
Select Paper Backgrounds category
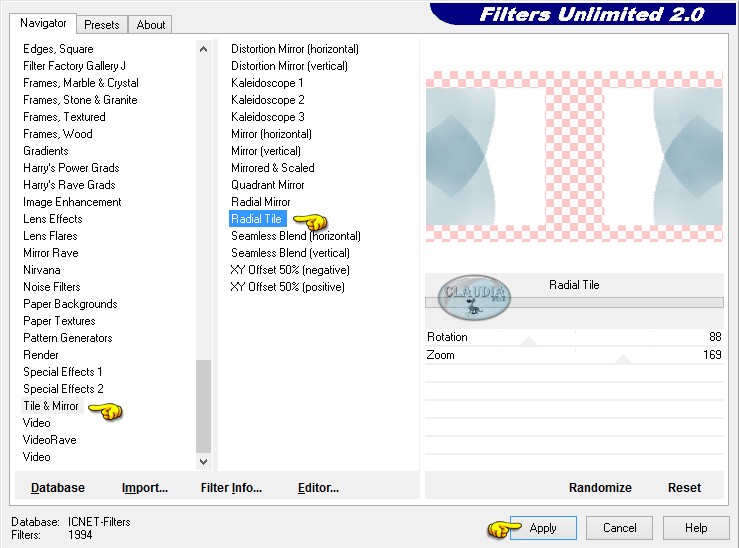coord(70,304)
